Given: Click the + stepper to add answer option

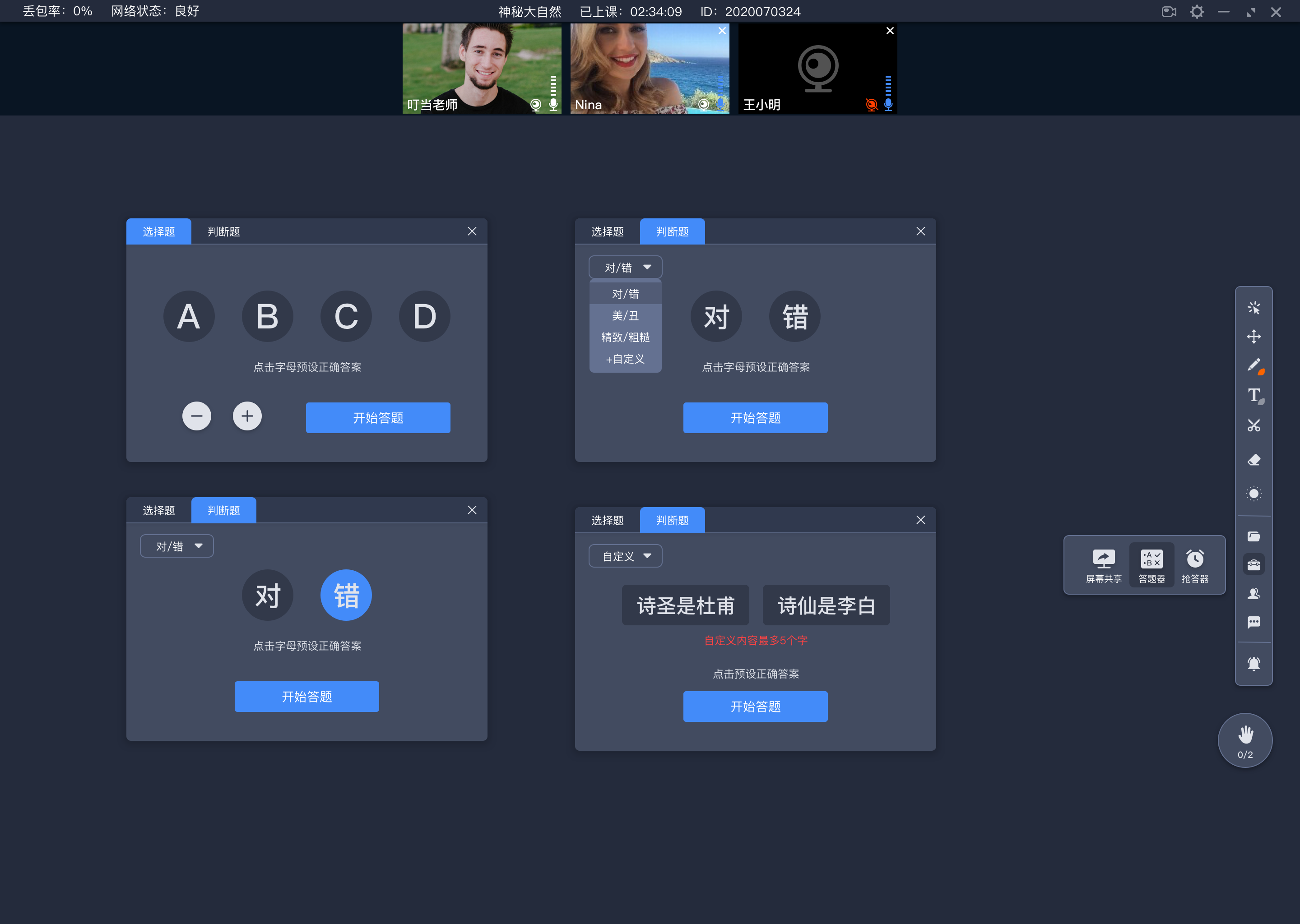Looking at the screenshot, I should [247, 417].
